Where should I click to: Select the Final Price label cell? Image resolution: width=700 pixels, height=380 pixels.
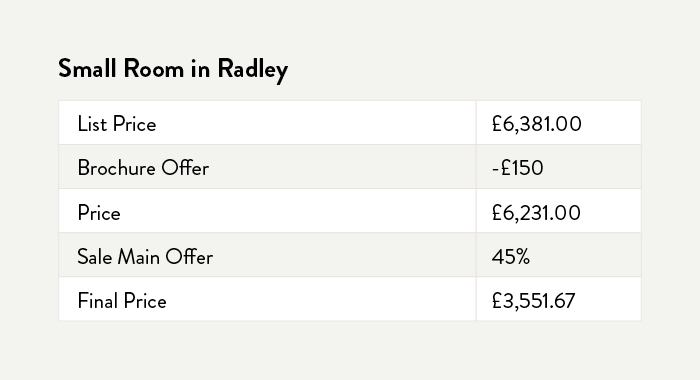point(267,299)
